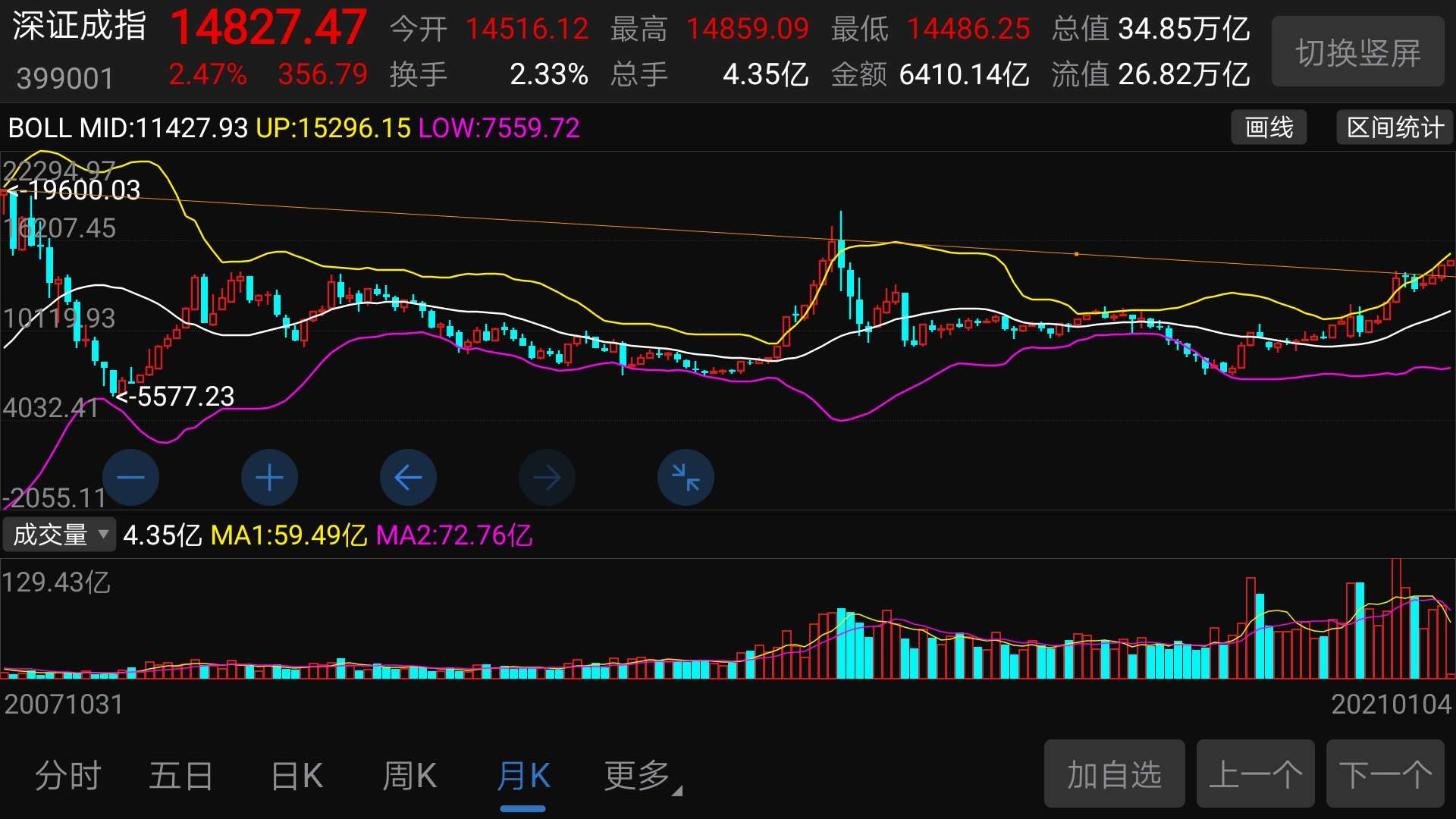Viewport: 1456px width, 819px height.
Task: Select the 月K tab
Action: tap(523, 776)
